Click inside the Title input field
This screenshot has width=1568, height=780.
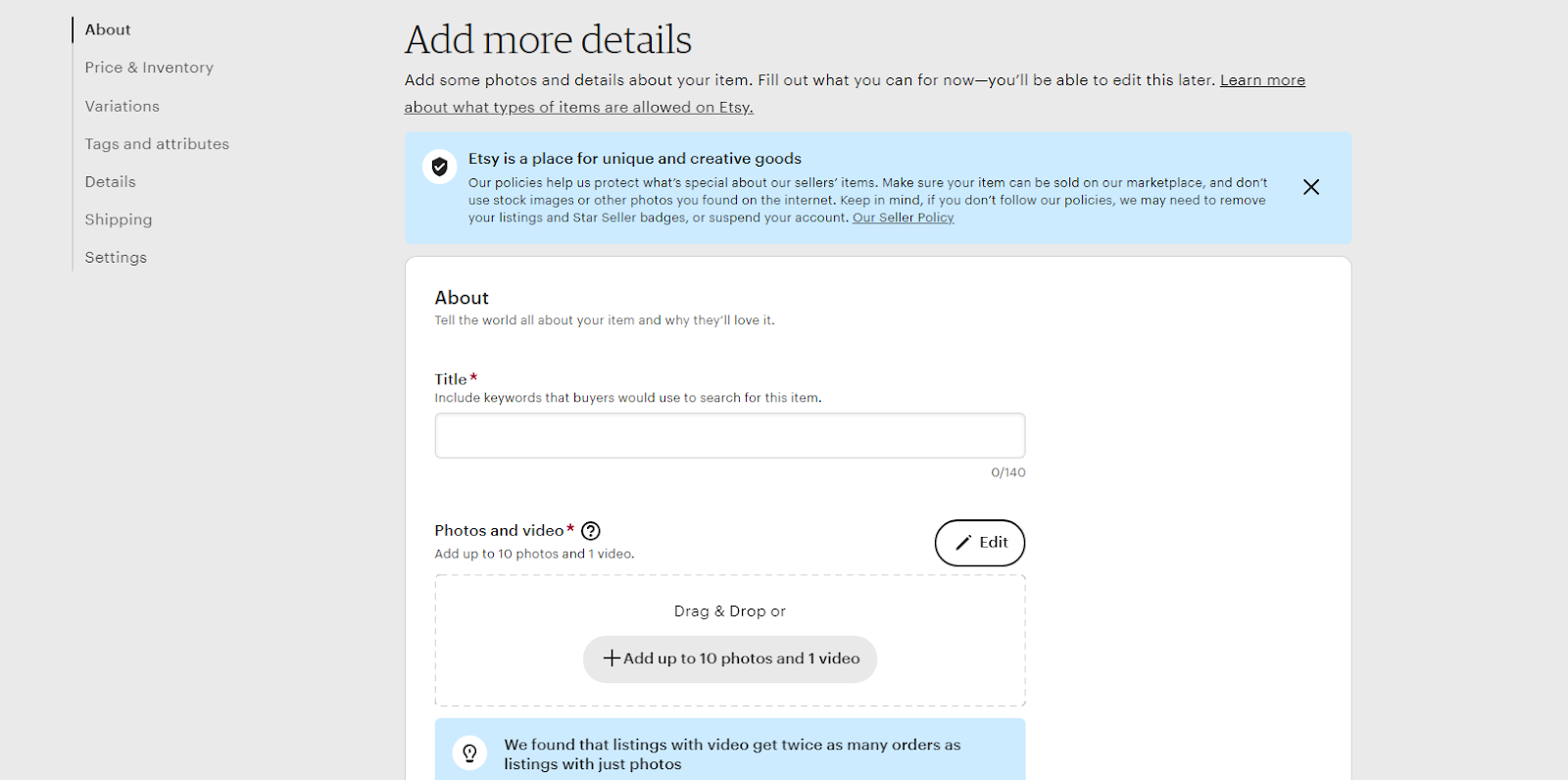[729, 434]
